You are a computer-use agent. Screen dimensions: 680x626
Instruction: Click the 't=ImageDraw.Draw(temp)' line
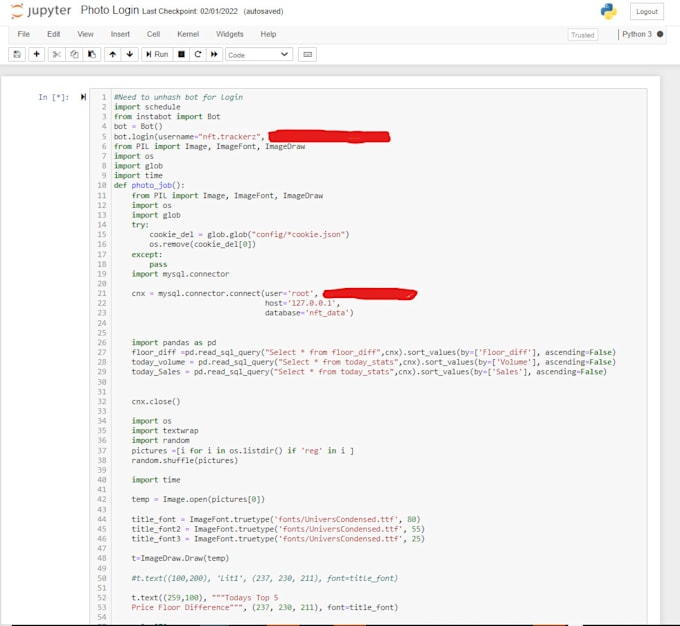coord(180,558)
